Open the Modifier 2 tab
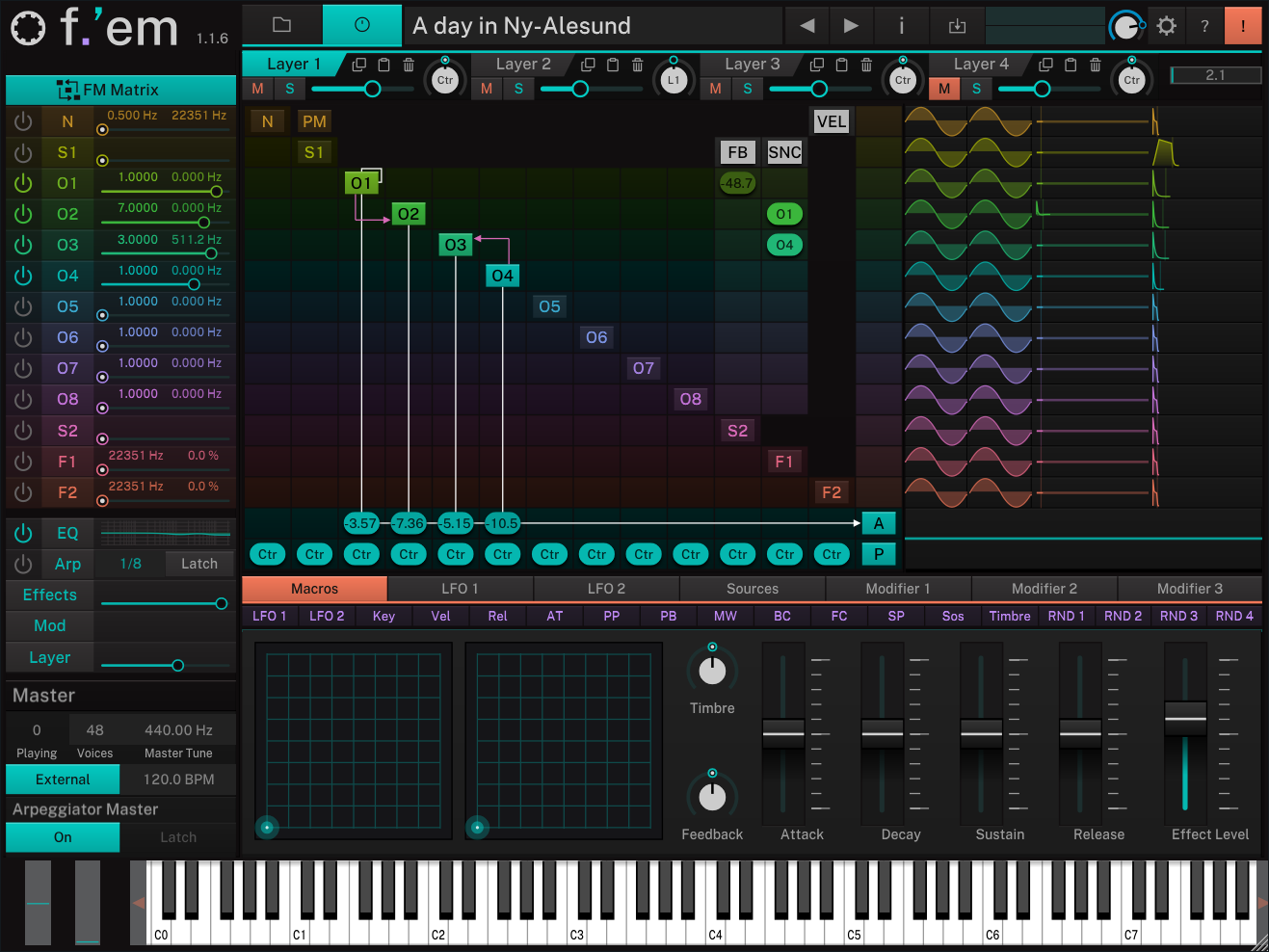 click(1044, 588)
